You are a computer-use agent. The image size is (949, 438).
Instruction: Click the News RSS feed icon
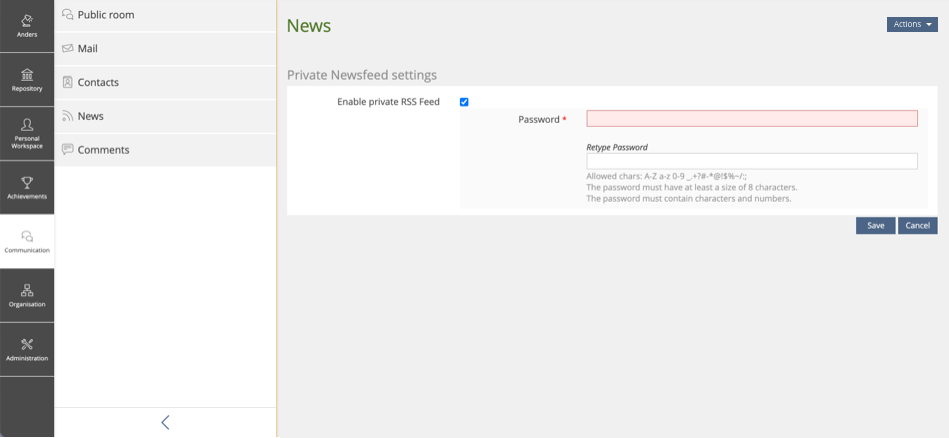pyautogui.click(x=68, y=116)
